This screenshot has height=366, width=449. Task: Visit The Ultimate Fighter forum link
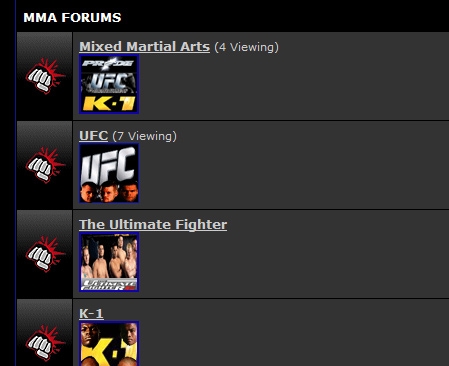(153, 225)
